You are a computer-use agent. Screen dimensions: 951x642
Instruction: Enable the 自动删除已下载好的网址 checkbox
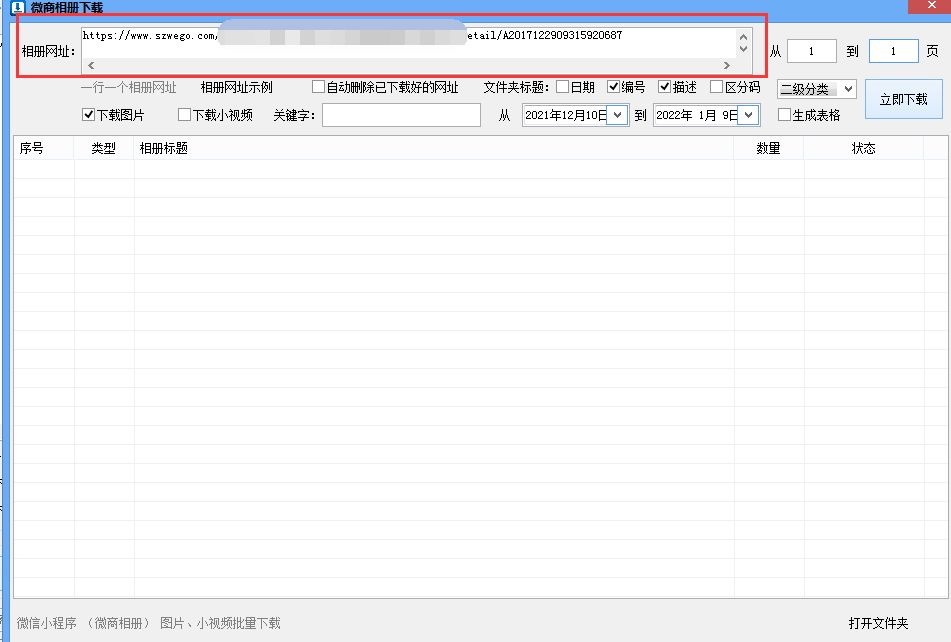[319, 87]
